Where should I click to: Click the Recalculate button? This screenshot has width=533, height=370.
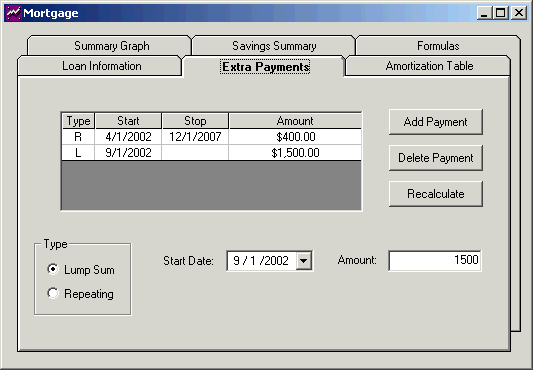click(435, 194)
